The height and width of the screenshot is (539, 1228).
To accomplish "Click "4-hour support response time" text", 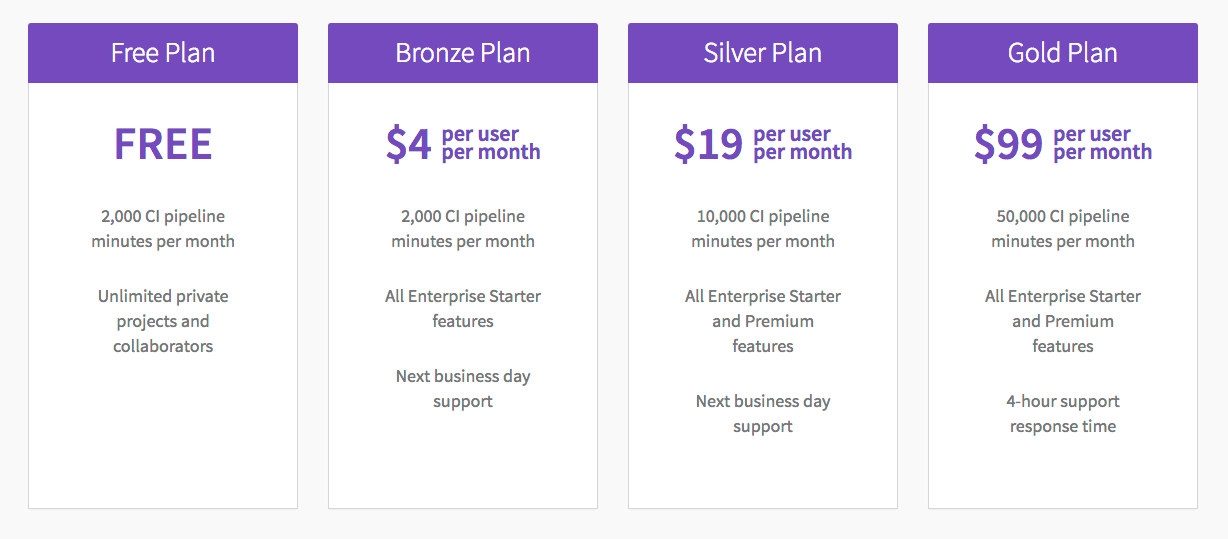I will click(x=1063, y=413).
